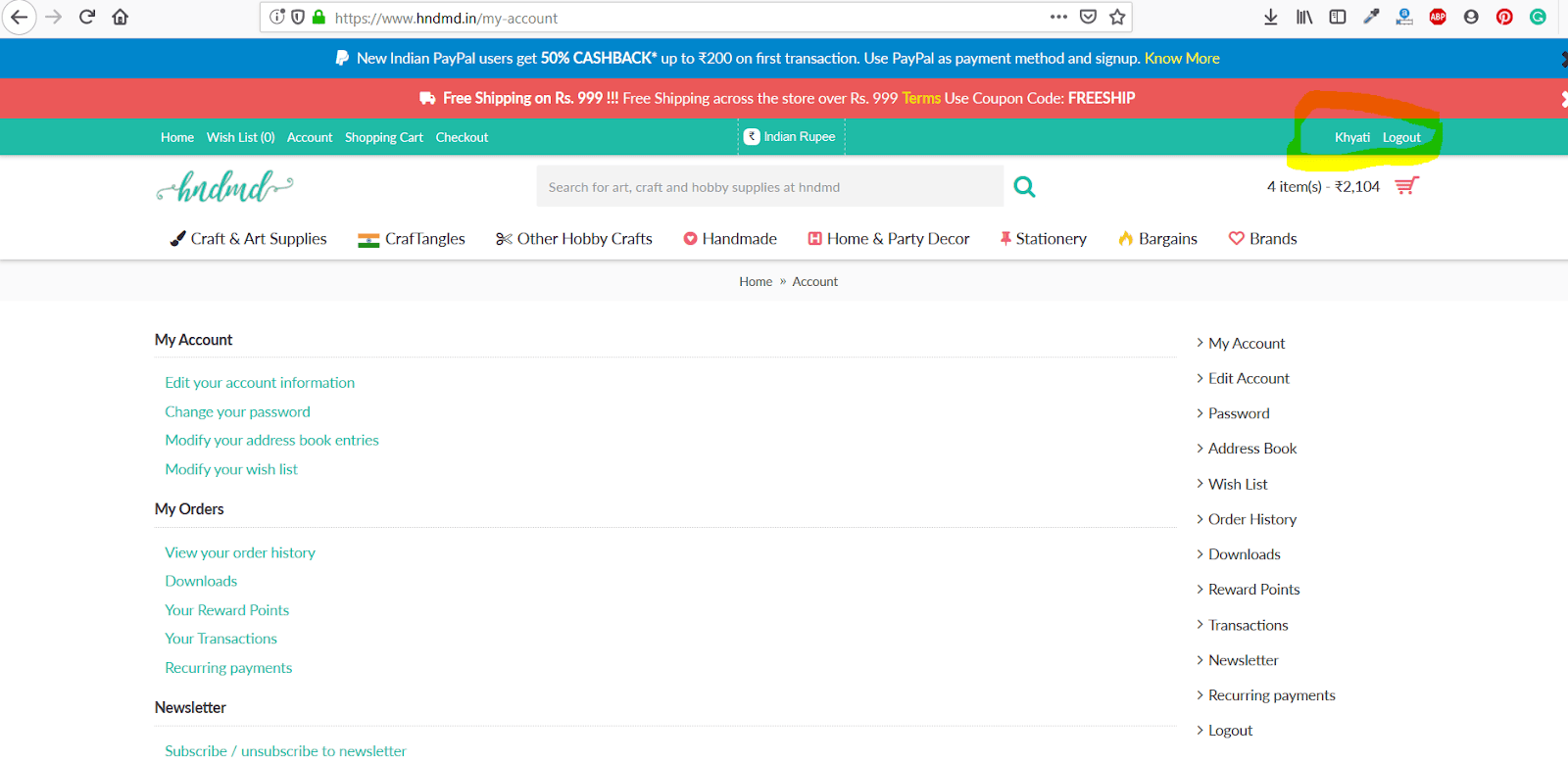This screenshot has height=763, width=1568.
Task: Open Home & Party Decor menu
Action: pos(889,239)
